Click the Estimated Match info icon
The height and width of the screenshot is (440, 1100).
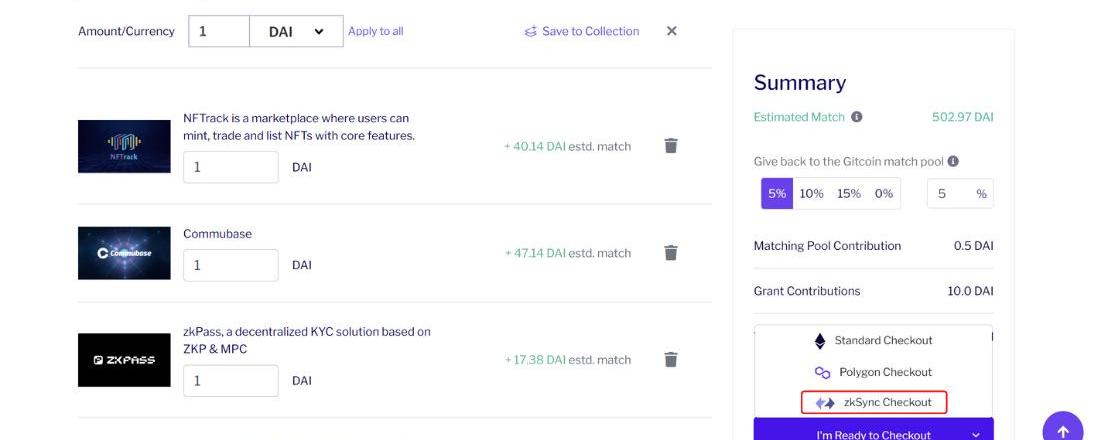point(857,117)
